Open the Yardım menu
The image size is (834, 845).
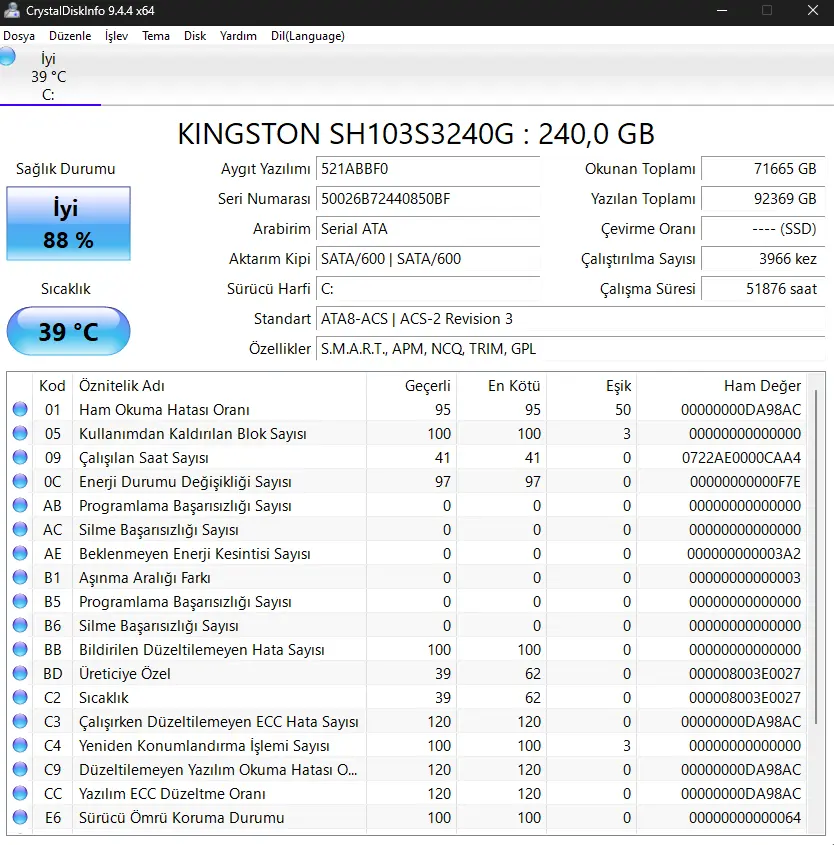click(238, 36)
